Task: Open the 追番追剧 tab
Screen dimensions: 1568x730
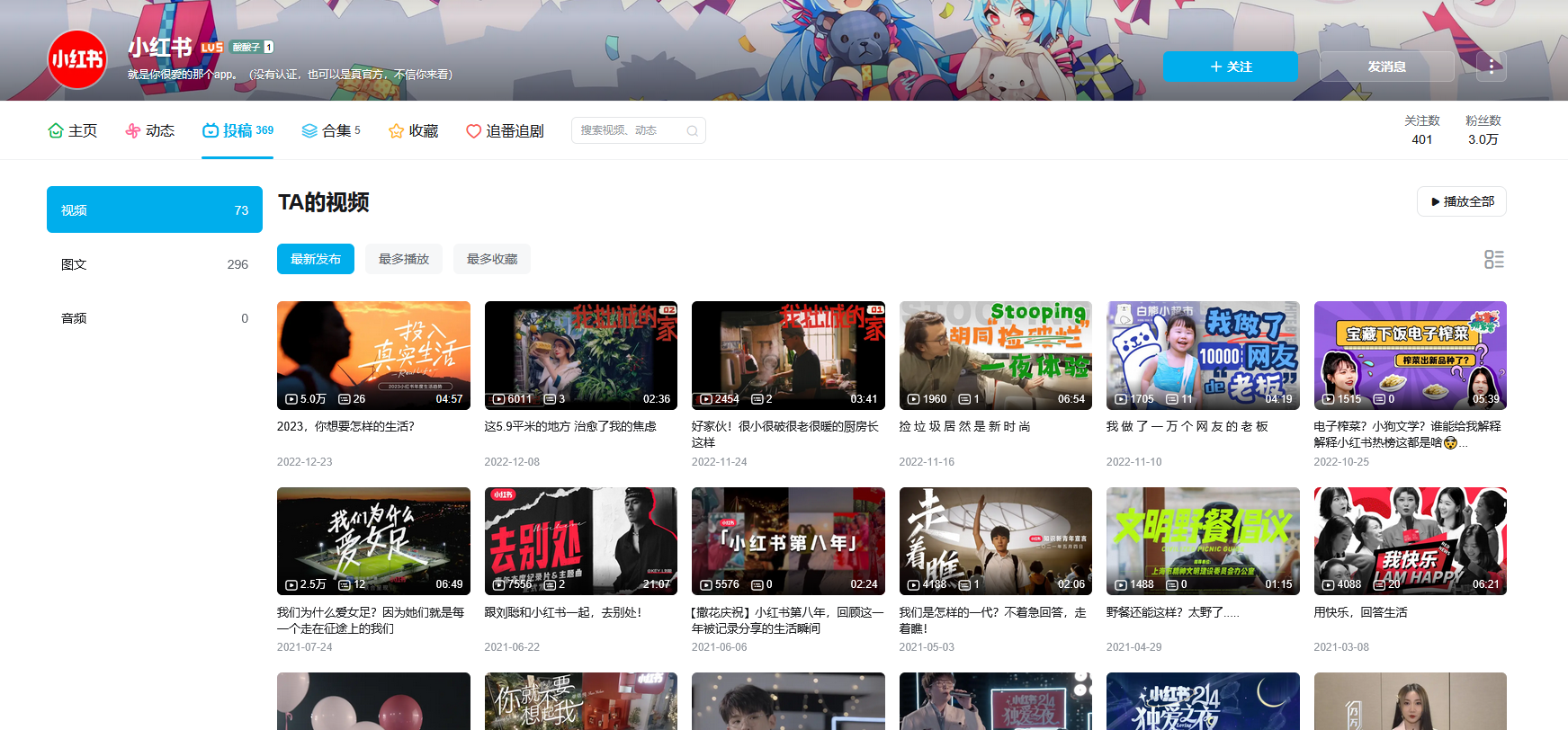Action: (505, 131)
